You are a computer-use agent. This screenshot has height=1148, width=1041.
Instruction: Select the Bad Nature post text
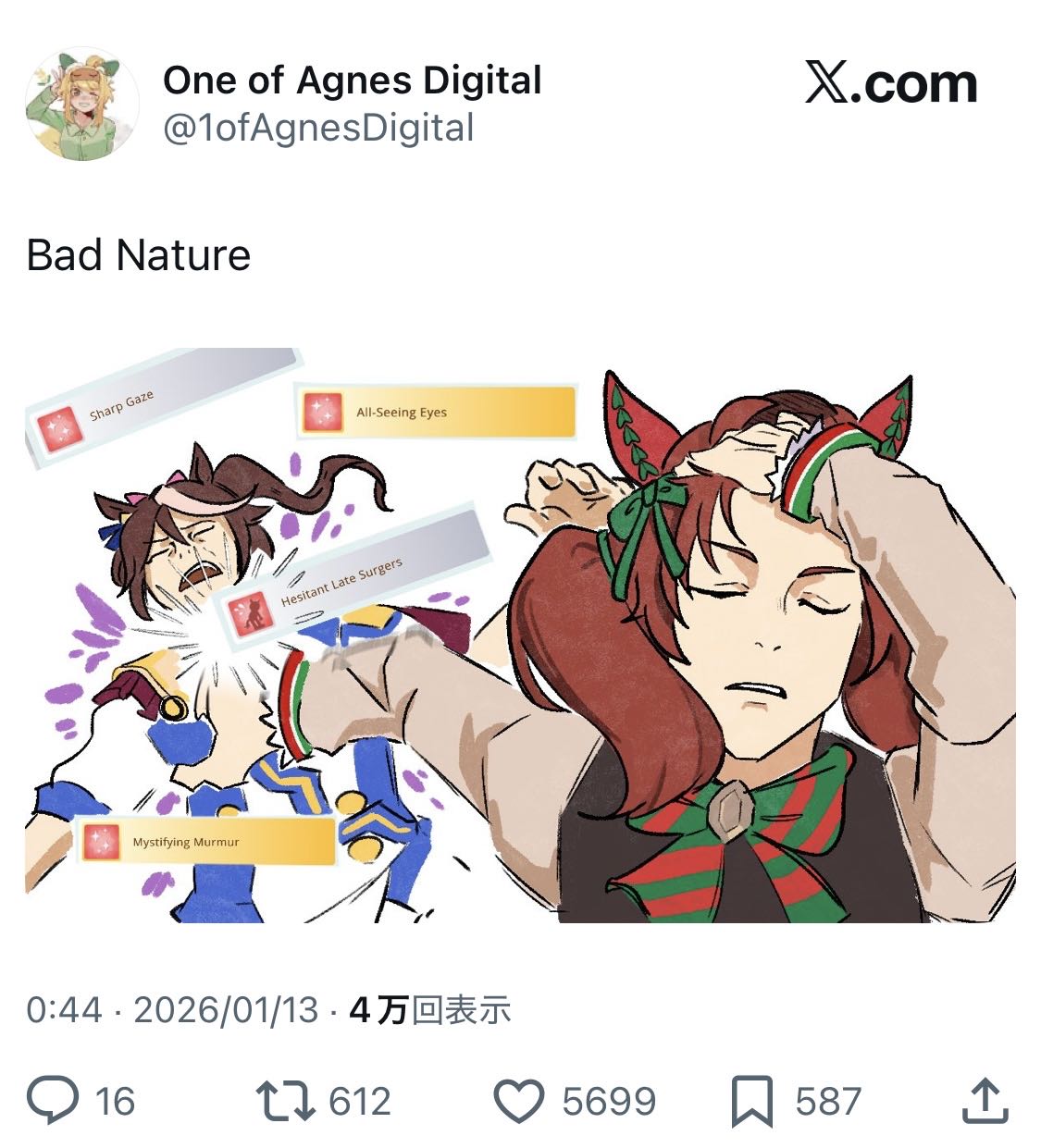(139, 255)
